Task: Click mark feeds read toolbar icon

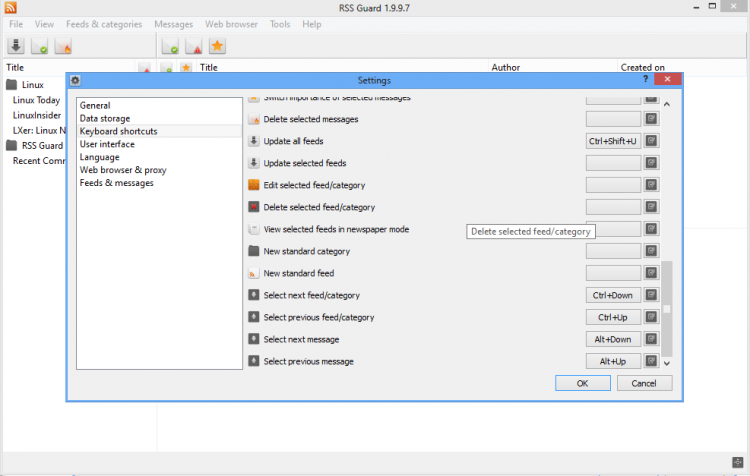Action: tap(39, 46)
